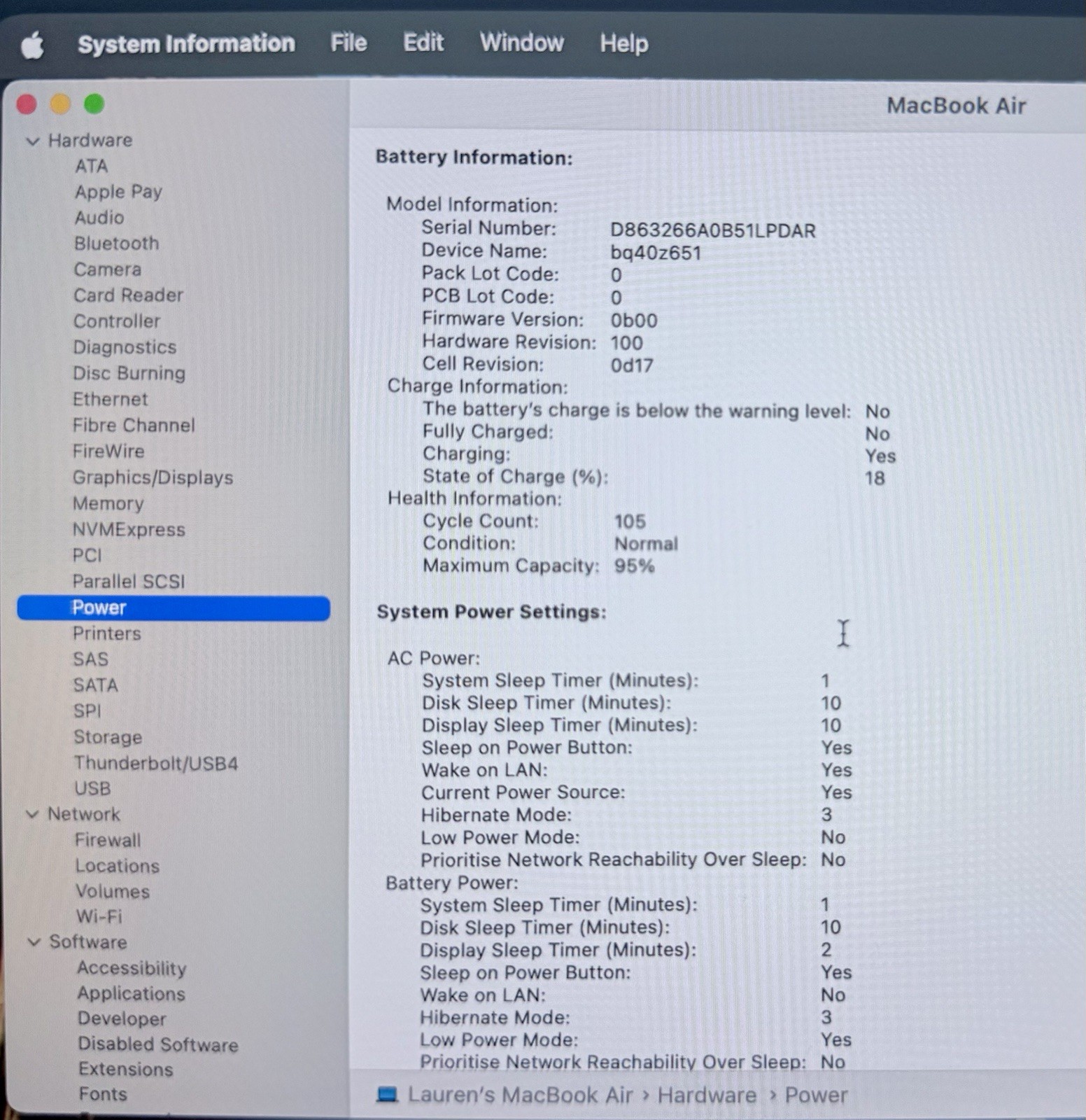
Task: Select PCI in the sidebar
Action: (87, 555)
